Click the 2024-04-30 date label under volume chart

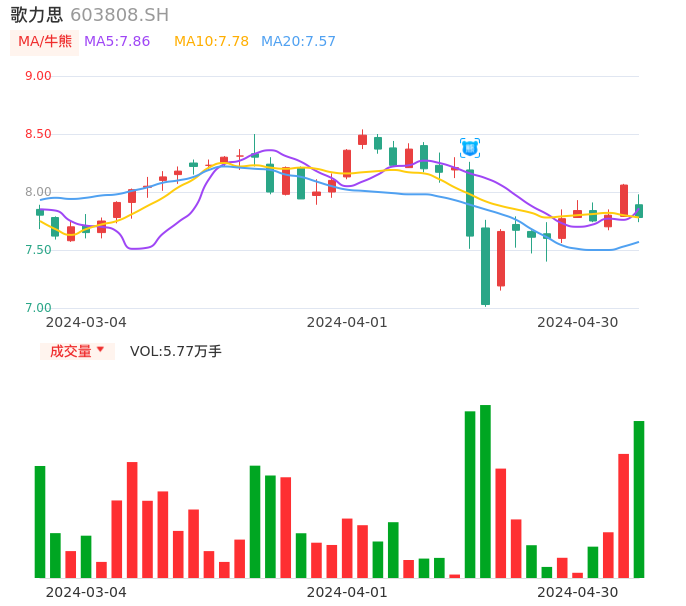tap(577, 592)
